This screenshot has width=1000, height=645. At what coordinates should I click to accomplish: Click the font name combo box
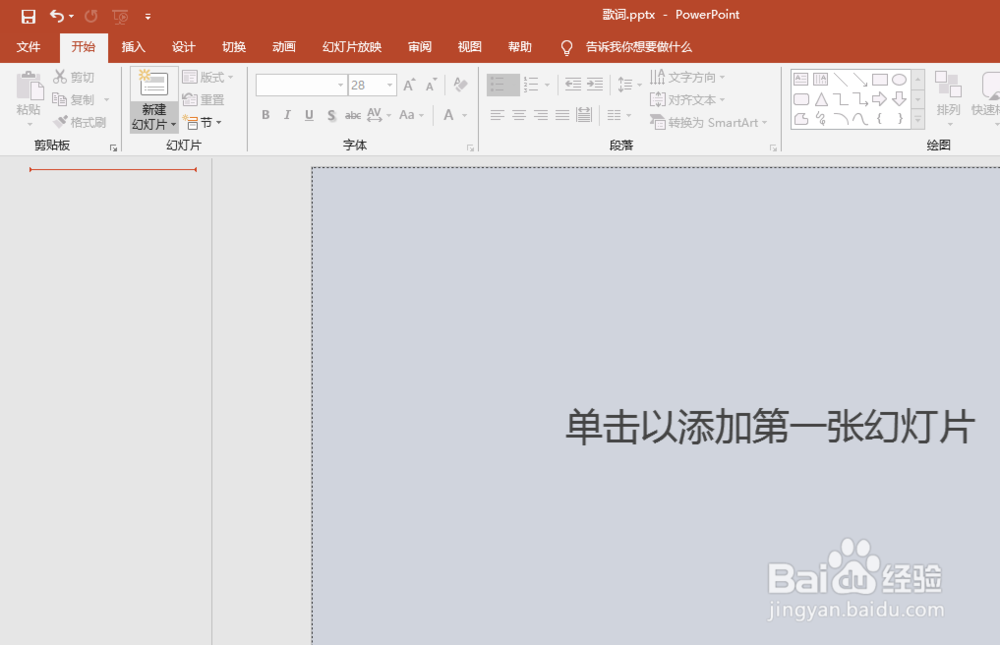tap(301, 85)
